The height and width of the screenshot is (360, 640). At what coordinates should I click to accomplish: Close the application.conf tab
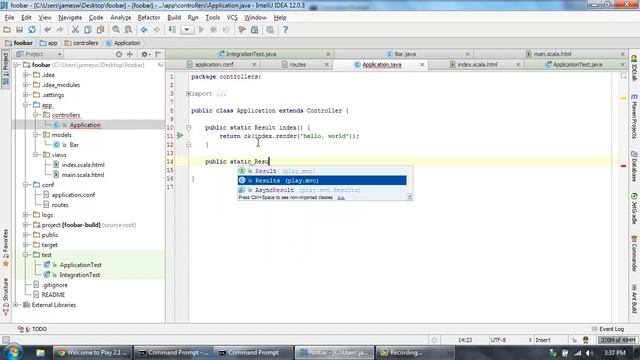[x=254, y=65]
